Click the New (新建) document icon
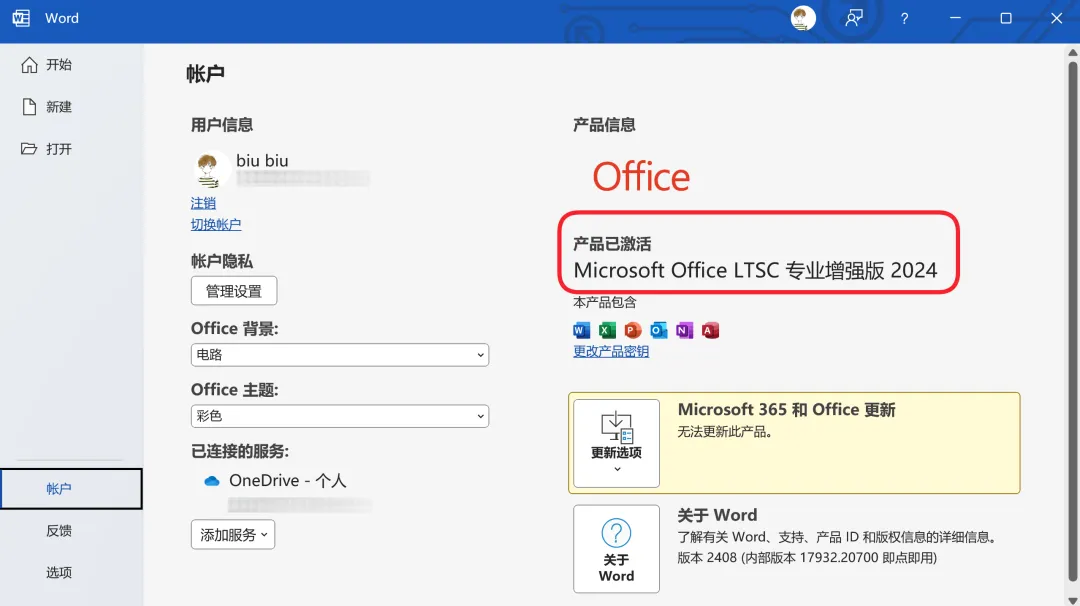1080x606 pixels. pos(29,107)
